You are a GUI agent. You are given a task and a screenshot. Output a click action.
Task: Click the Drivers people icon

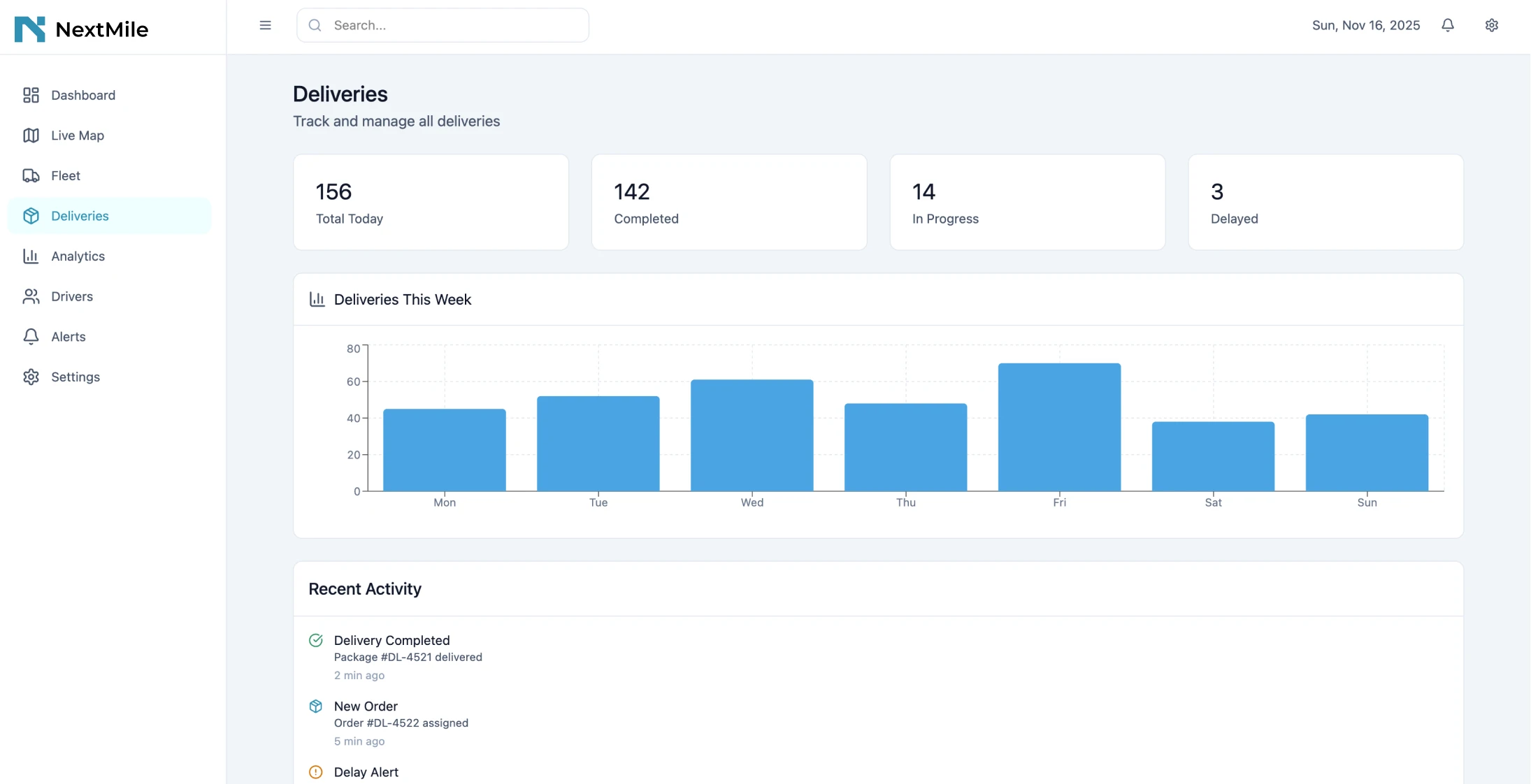31,296
